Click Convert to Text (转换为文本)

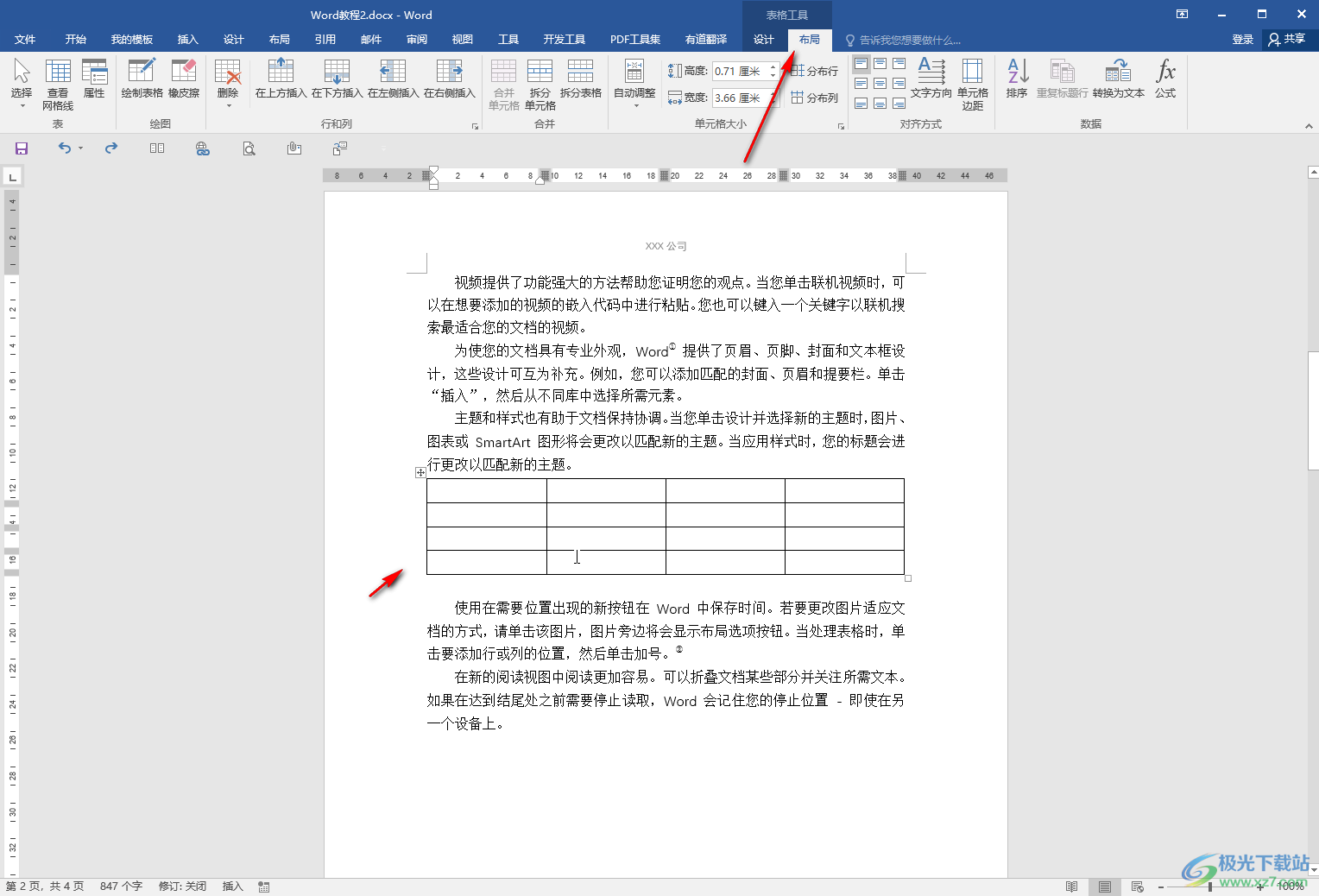(1119, 79)
